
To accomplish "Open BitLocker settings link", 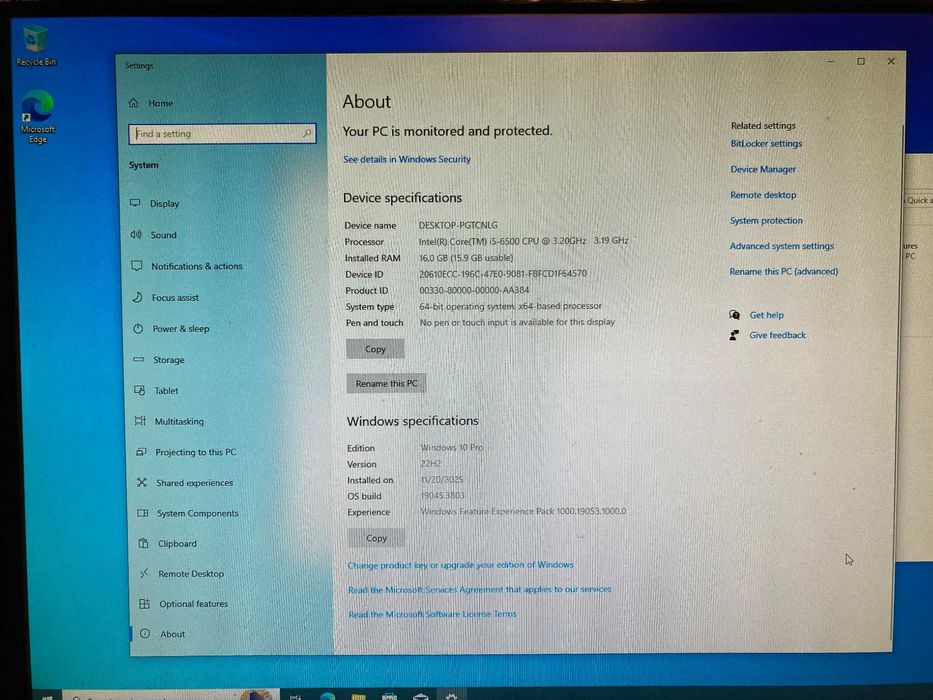I will point(766,143).
